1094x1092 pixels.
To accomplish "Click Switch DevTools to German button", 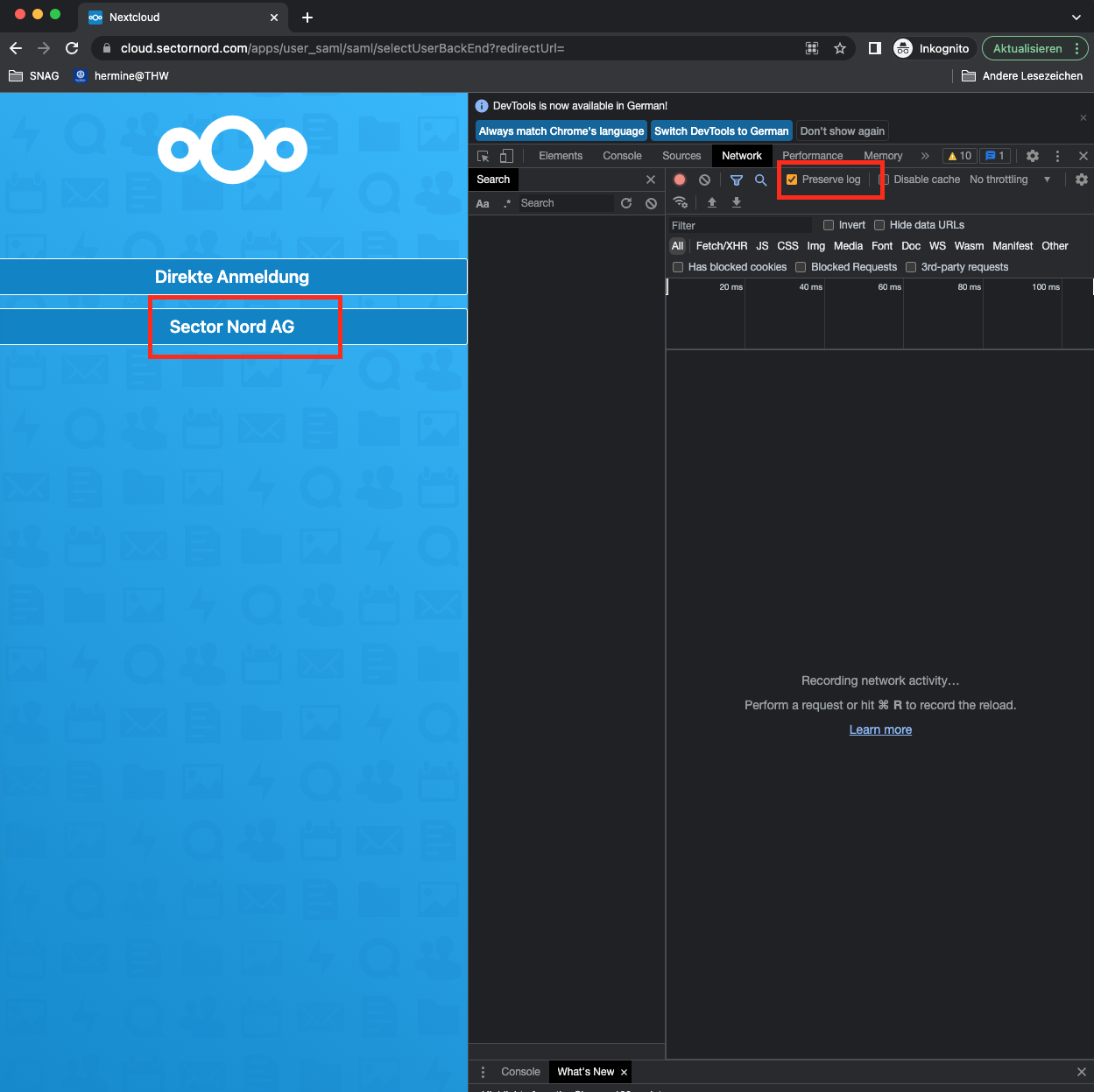I will pyautogui.click(x=722, y=131).
